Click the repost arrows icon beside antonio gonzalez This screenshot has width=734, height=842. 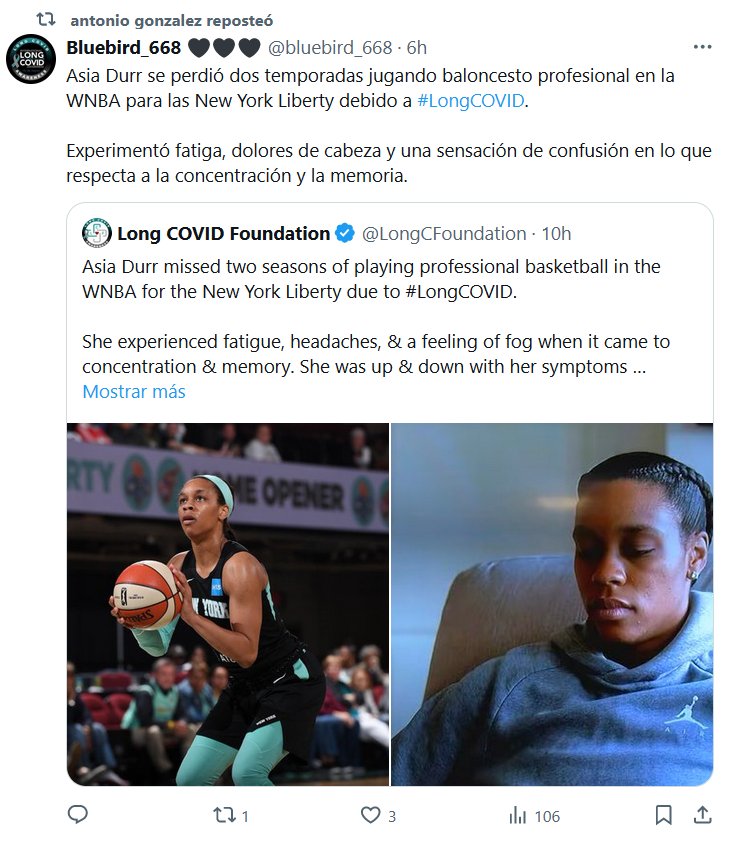46,20
